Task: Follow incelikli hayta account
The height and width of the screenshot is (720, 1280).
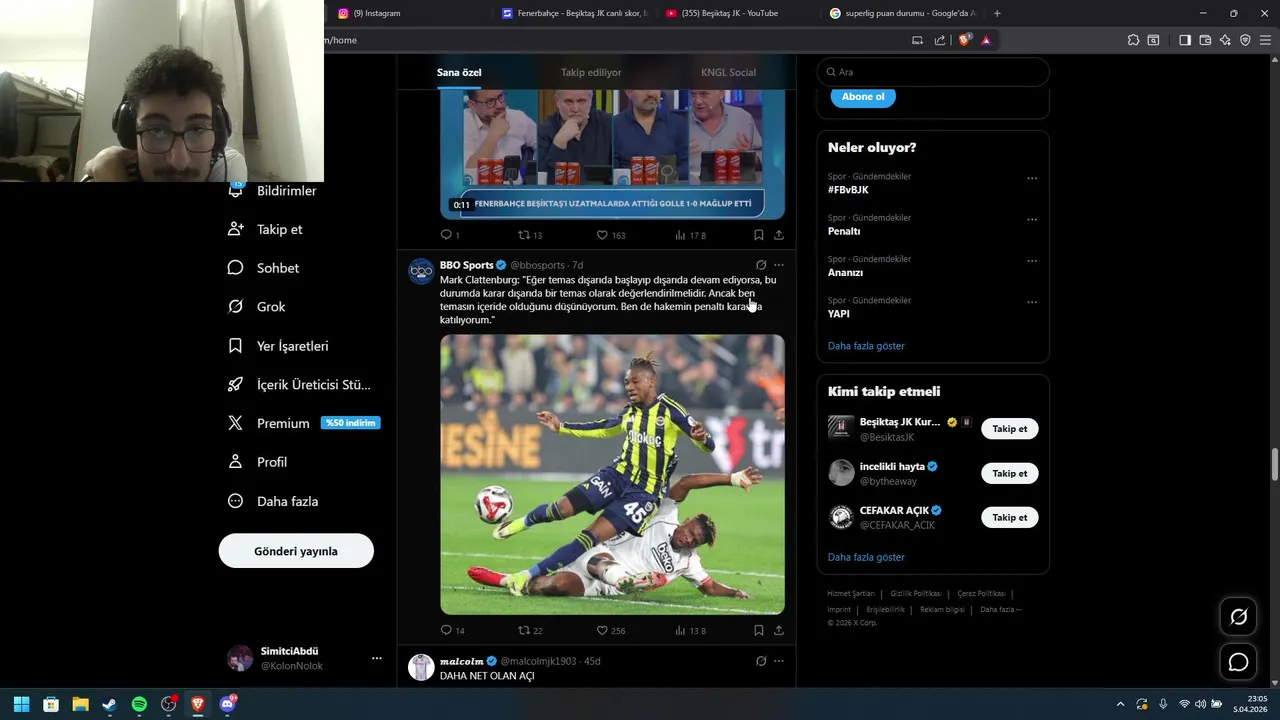Action: pos(1010,473)
